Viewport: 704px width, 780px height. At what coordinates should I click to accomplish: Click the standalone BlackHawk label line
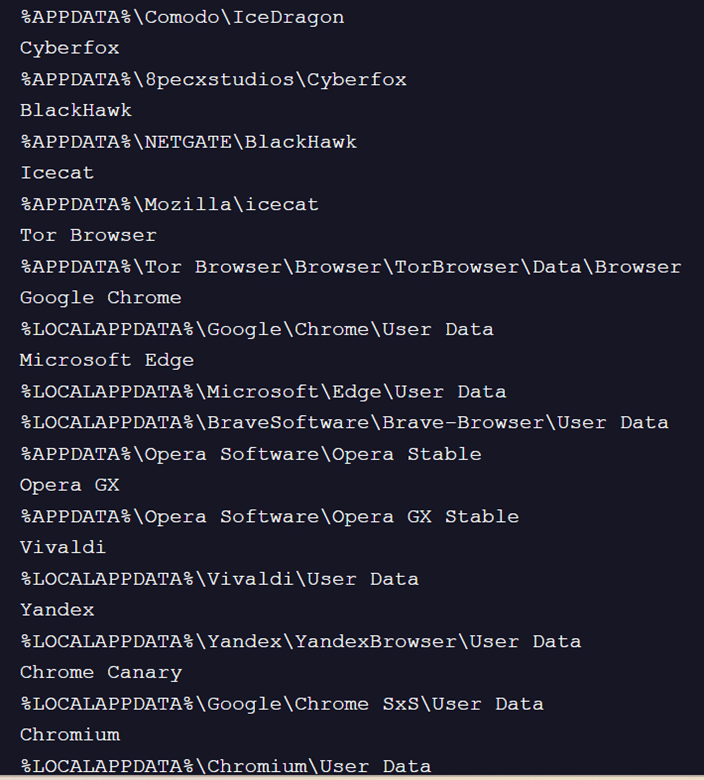(76, 110)
